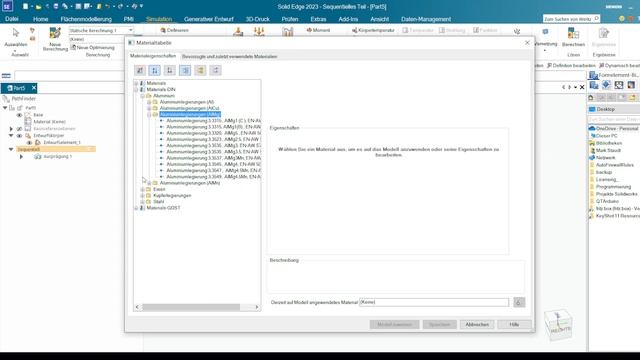The image size is (640, 360).
Task: Click the second blue-highlighted Materialtabelle toolbar icon
Action: [155, 70]
